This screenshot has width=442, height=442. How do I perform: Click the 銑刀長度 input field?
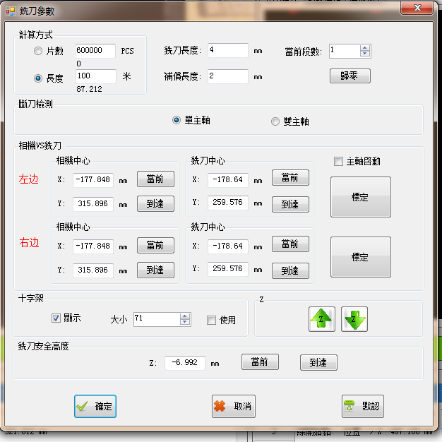228,50
